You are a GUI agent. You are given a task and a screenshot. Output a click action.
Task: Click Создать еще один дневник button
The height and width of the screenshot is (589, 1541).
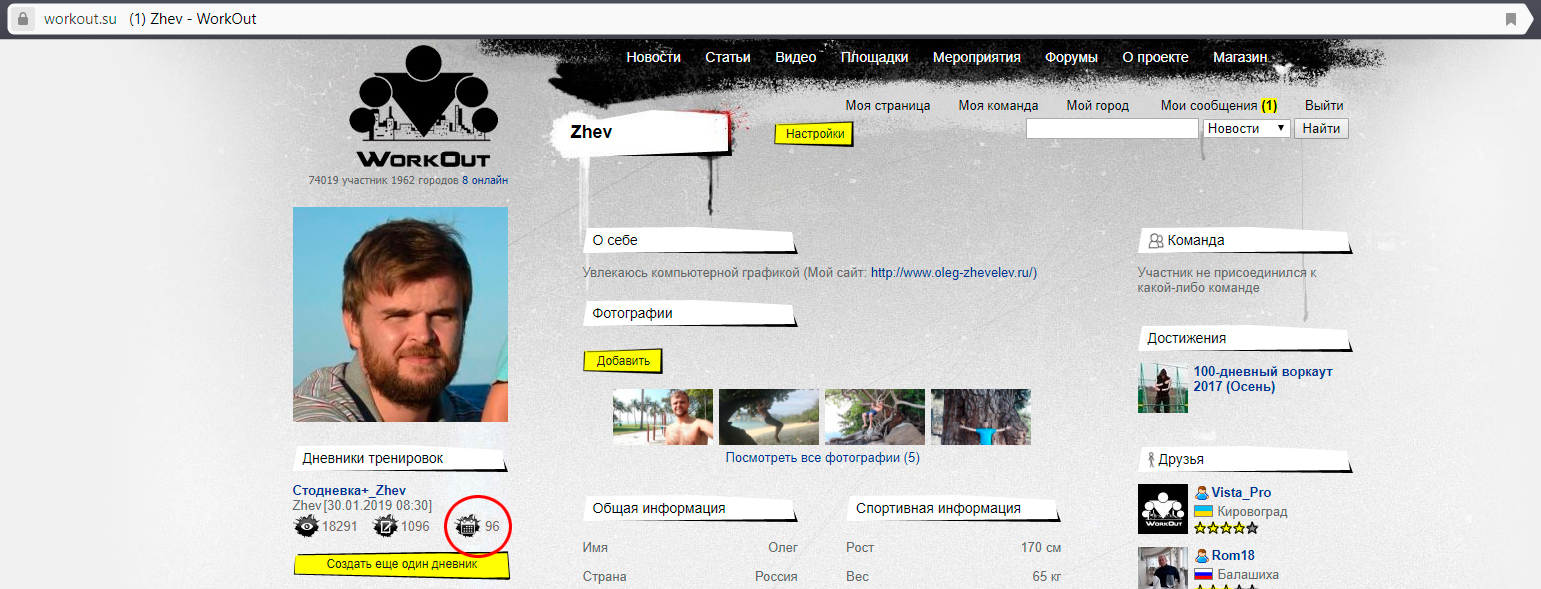click(x=402, y=564)
